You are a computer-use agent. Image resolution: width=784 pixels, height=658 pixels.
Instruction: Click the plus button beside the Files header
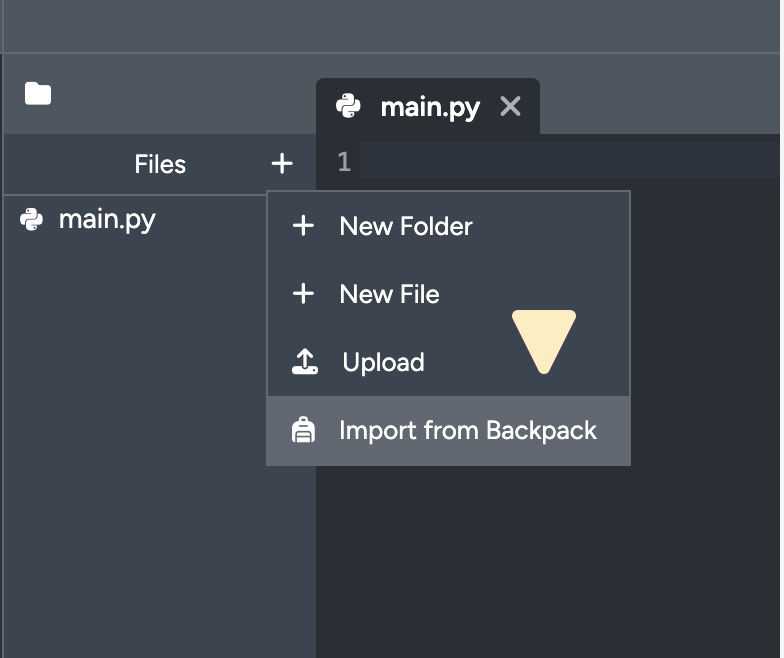click(x=282, y=164)
